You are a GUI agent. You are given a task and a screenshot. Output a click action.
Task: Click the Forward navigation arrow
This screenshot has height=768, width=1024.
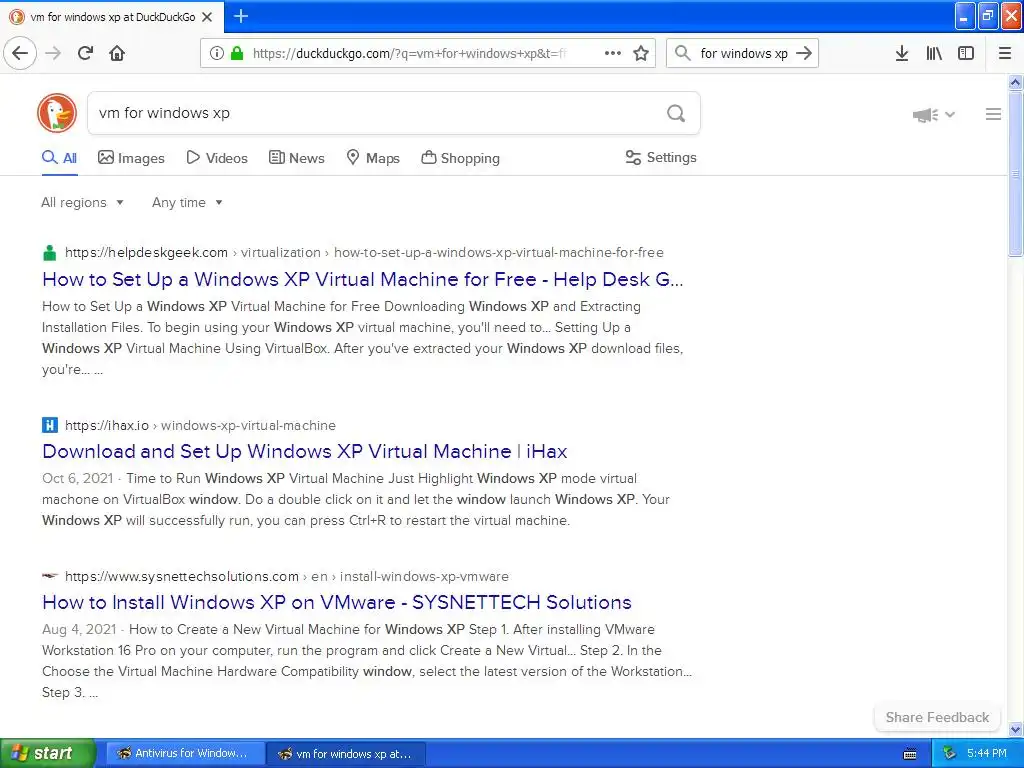coord(53,53)
